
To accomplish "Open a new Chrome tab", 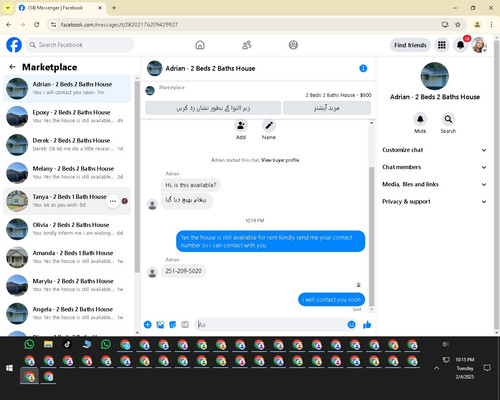I will 114,8.
